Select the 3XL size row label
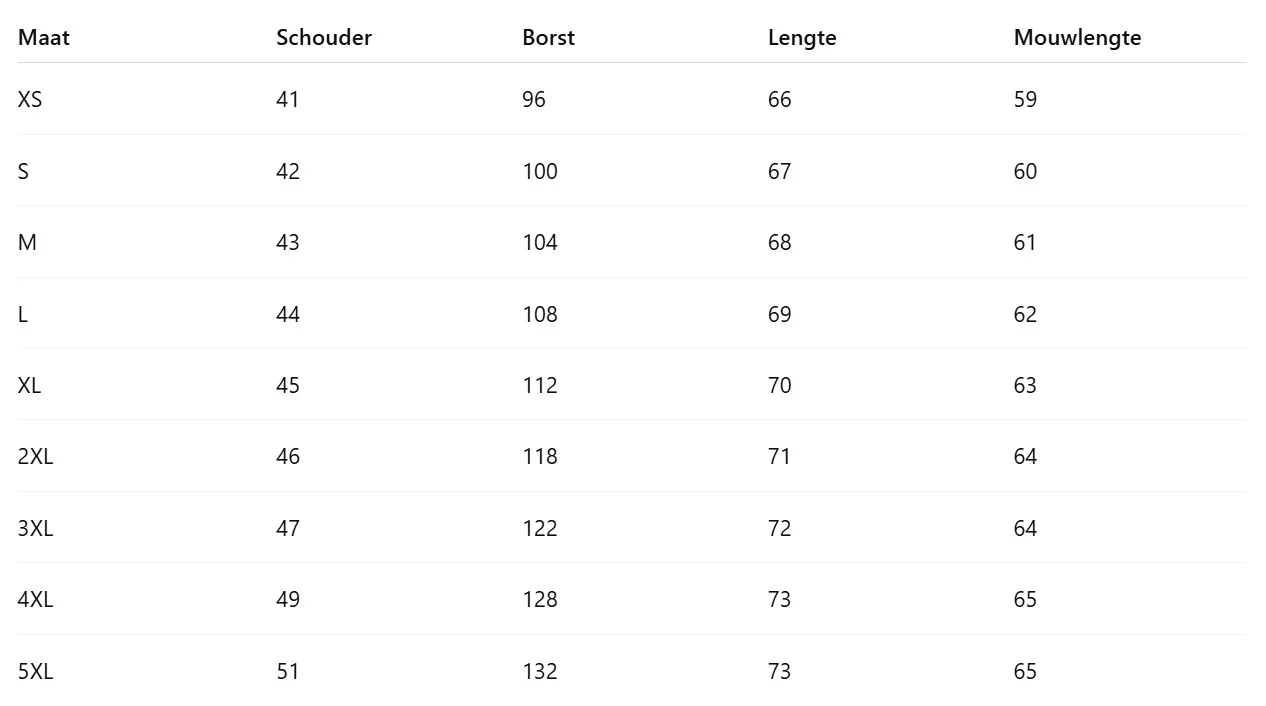 [35, 528]
